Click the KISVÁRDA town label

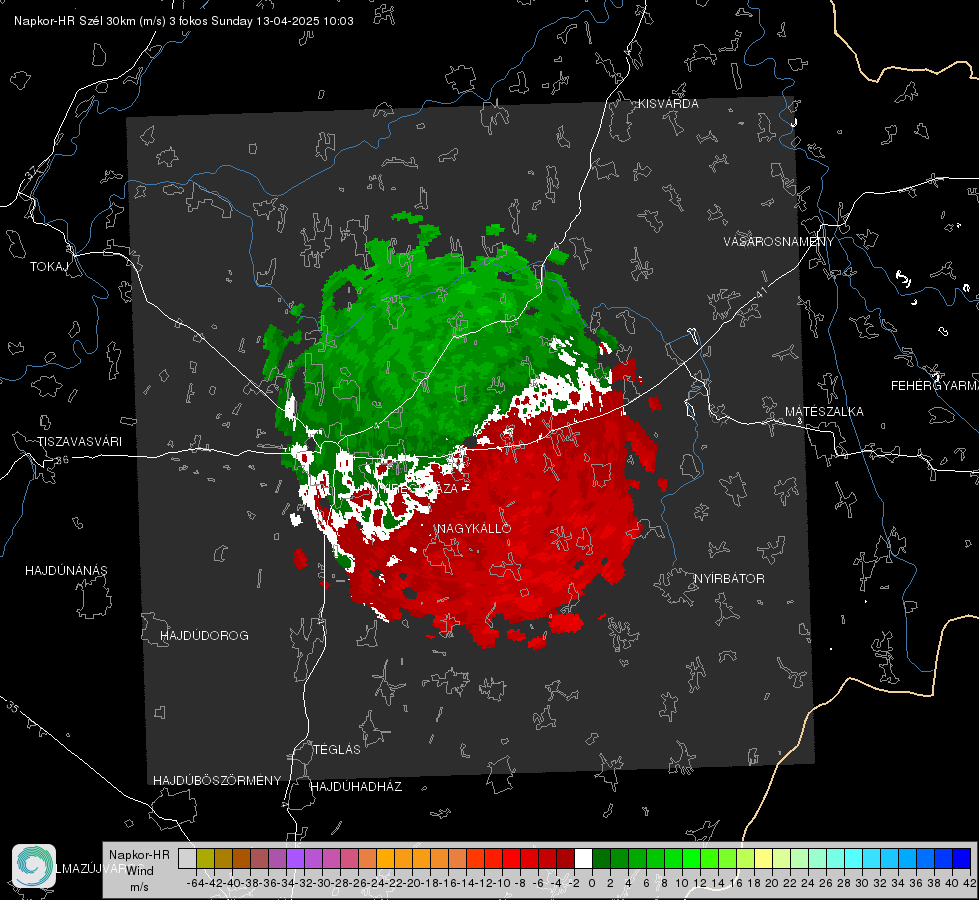point(668,104)
